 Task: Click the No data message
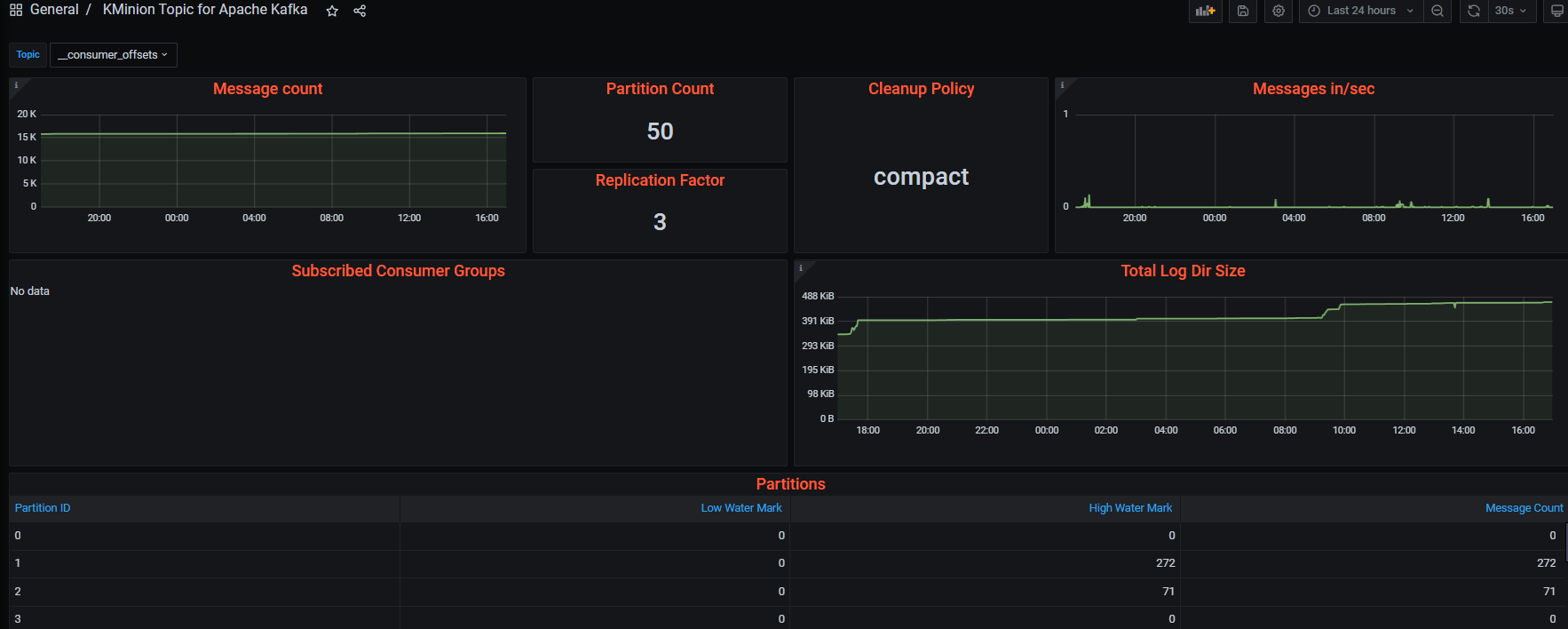[x=30, y=291]
